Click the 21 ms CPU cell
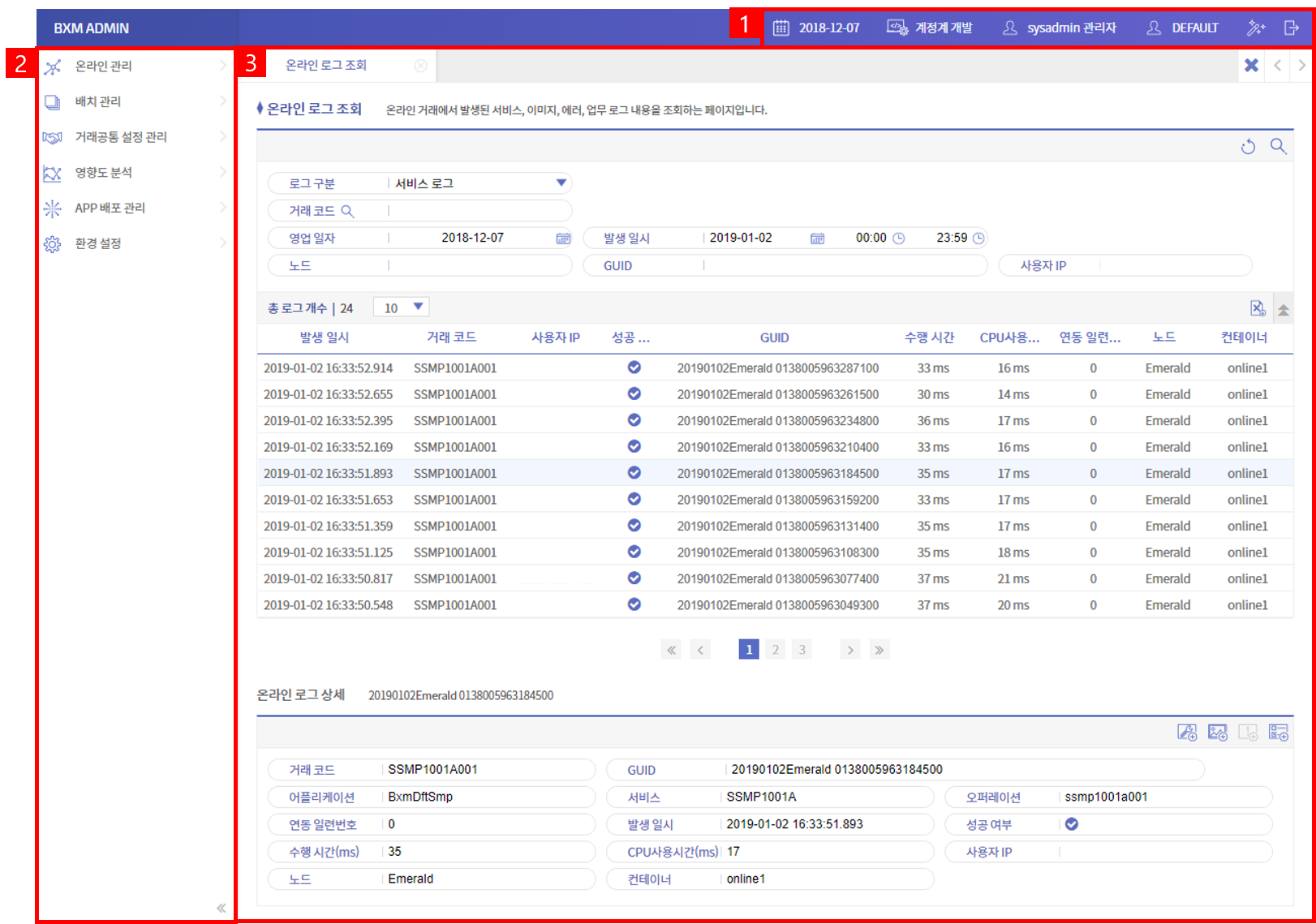This screenshot has height=924, width=1316. pos(1013,579)
